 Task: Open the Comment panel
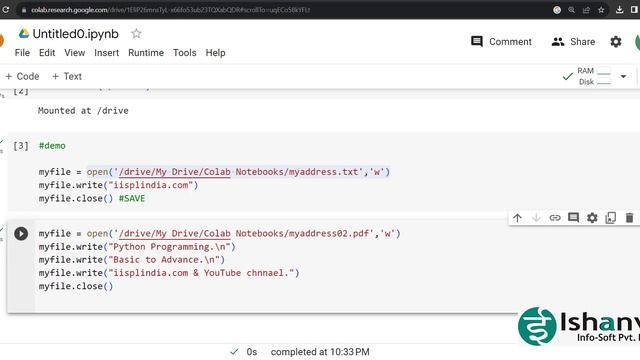tap(501, 42)
